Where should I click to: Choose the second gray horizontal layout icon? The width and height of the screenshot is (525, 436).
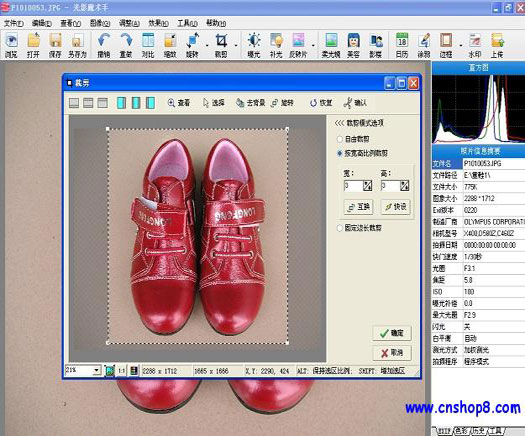click(x=88, y=103)
